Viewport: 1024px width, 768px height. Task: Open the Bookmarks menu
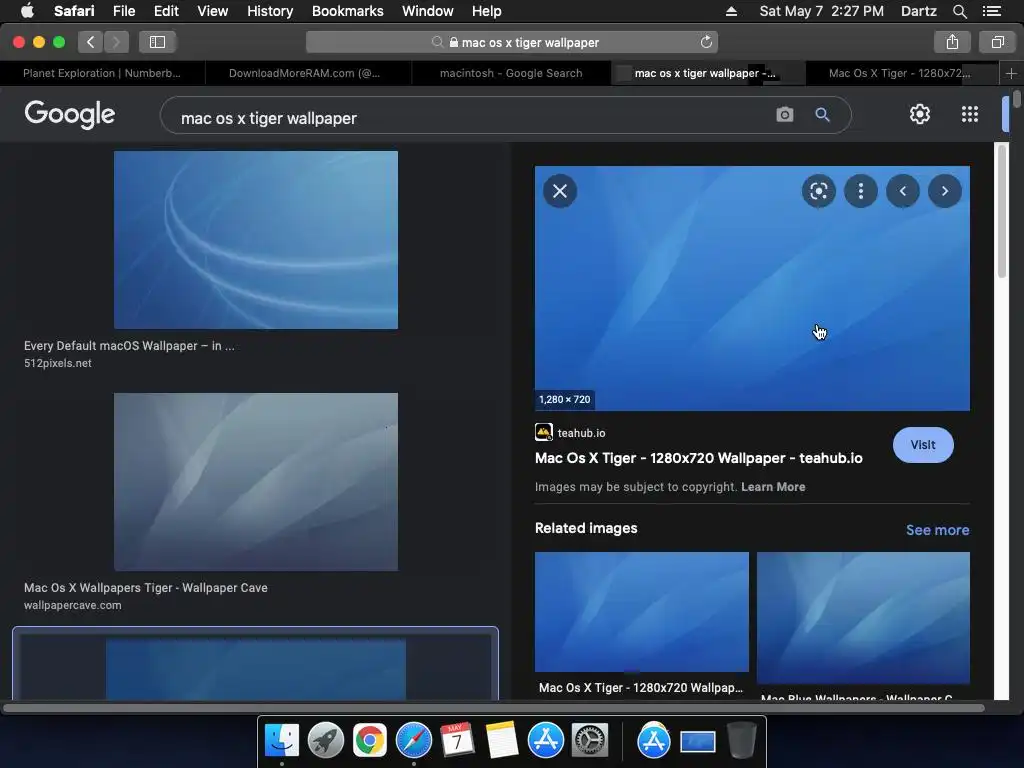point(347,11)
